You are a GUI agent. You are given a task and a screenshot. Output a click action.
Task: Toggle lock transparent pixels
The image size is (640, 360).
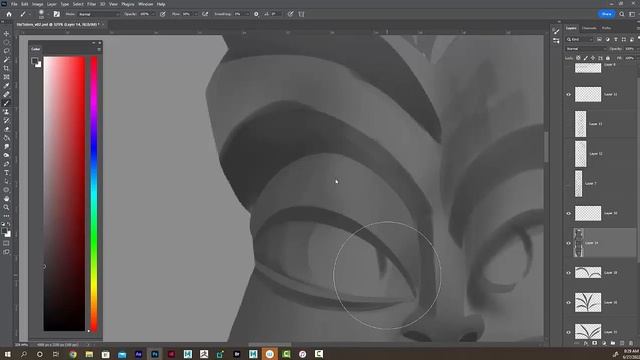pos(578,58)
